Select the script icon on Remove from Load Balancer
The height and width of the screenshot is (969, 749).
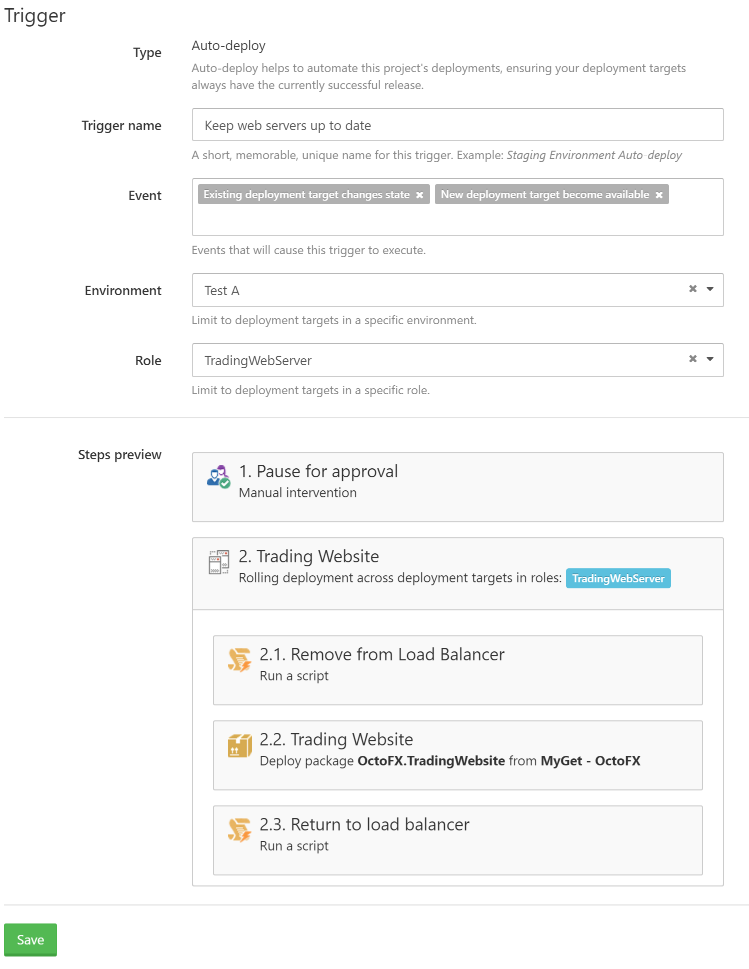(239, 661)
